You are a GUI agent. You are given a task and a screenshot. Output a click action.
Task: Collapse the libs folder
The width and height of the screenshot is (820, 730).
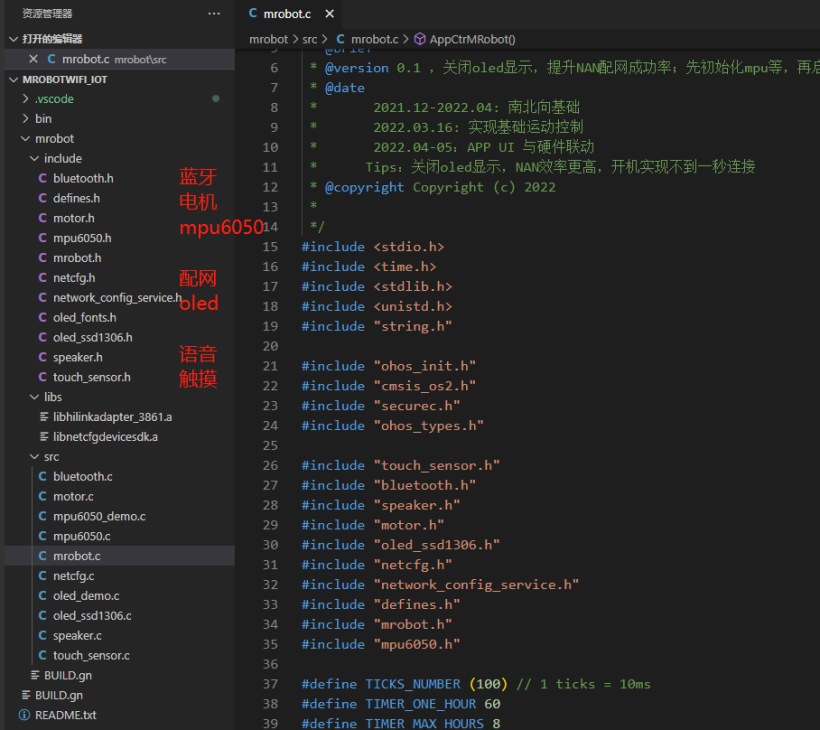point(35,397)
